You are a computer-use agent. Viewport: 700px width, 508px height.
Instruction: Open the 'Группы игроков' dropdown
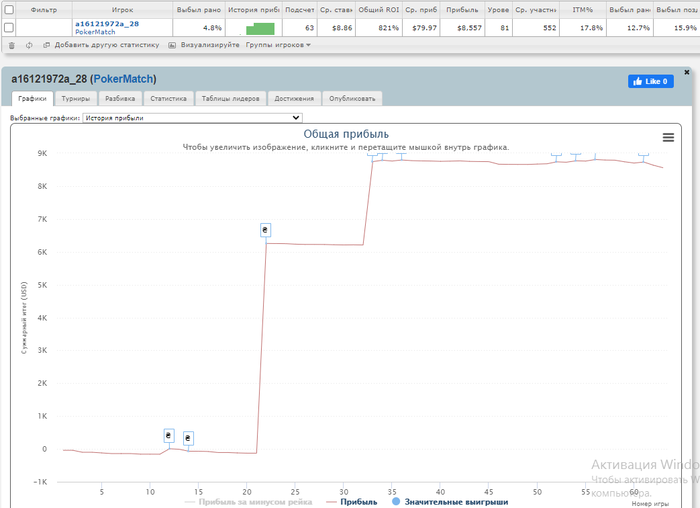click(x=278, y=45)
